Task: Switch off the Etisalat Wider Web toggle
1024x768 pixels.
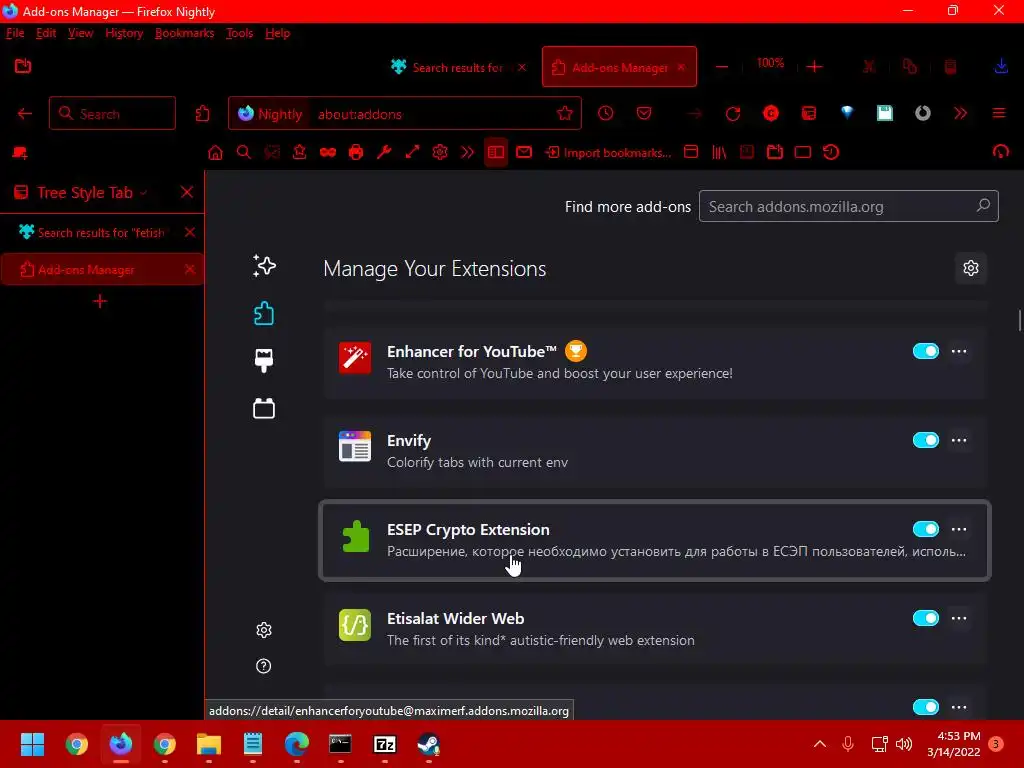Action: (x=925, y=618)
